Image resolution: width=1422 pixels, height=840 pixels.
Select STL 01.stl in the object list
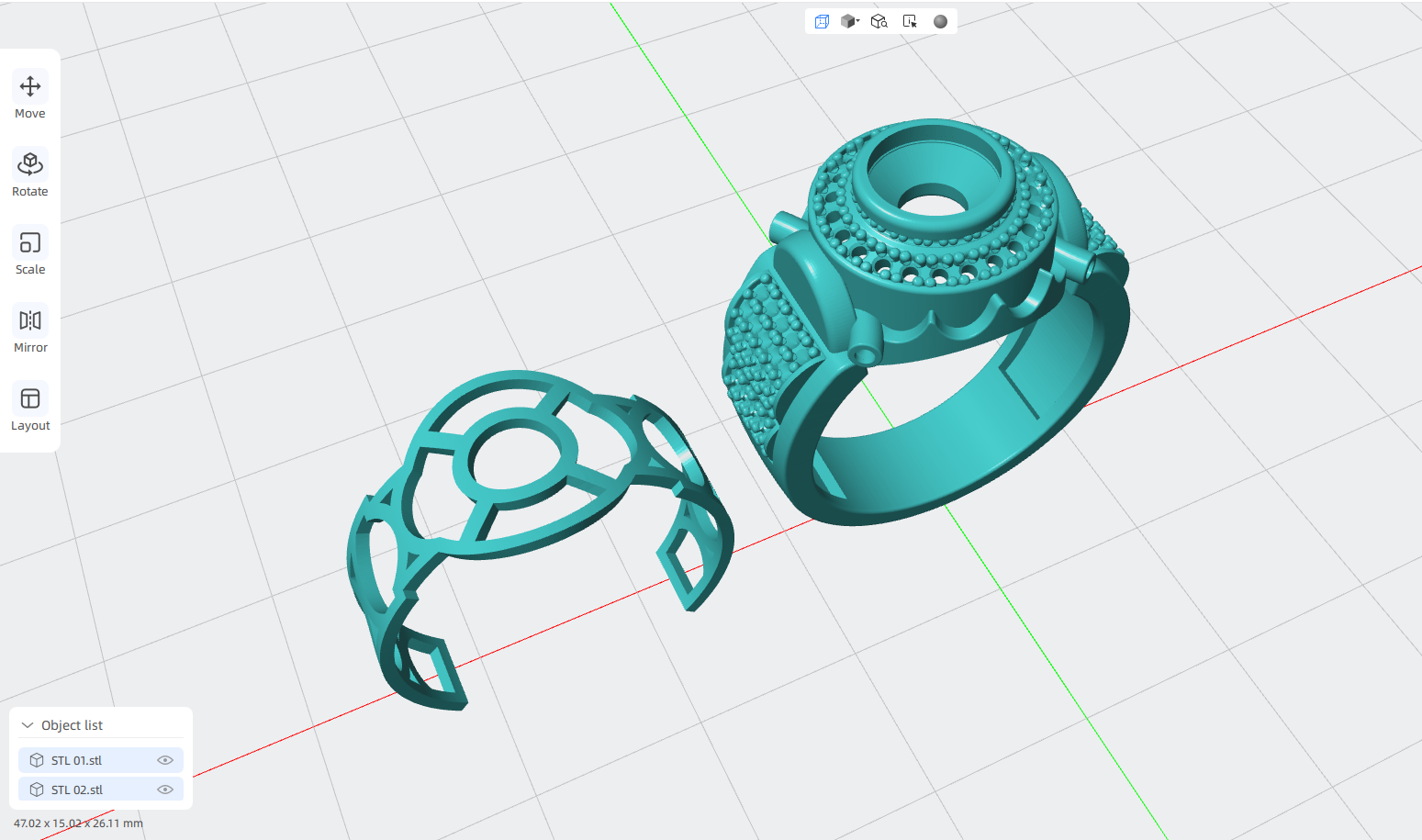(x=101, y=760)
